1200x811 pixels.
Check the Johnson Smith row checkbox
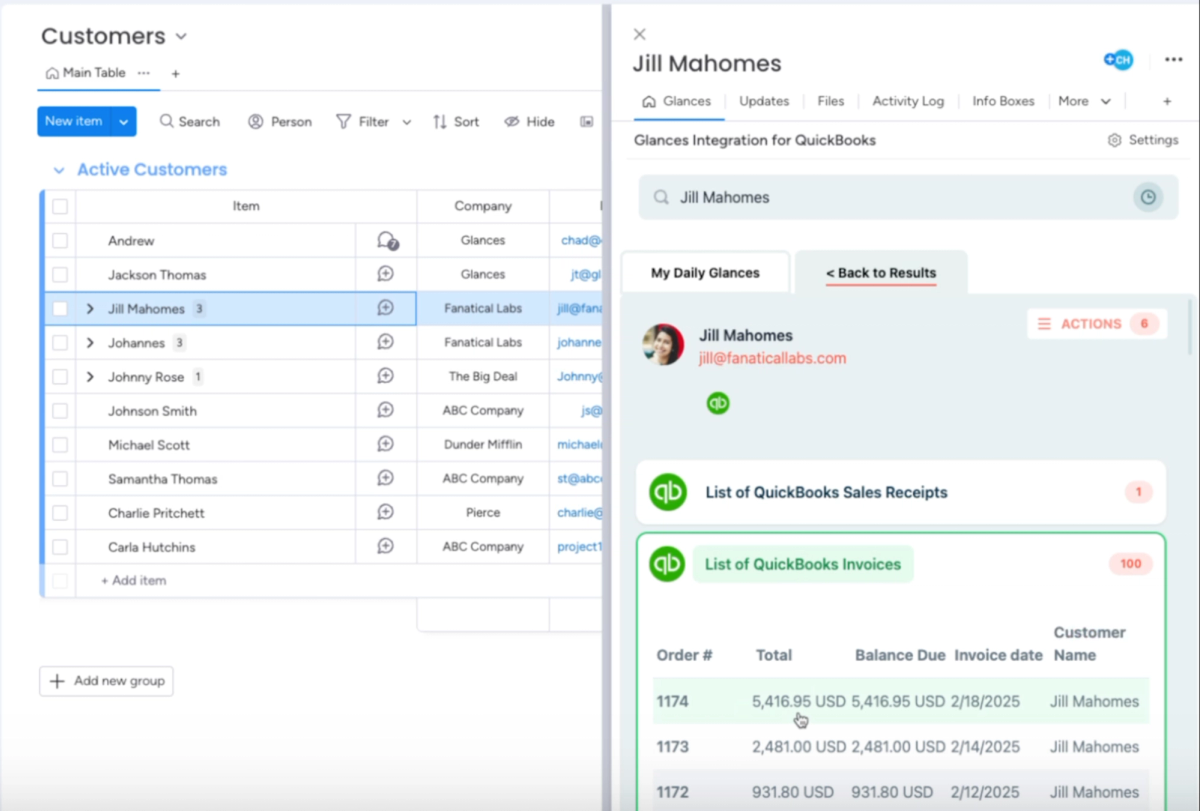(60, 411)
